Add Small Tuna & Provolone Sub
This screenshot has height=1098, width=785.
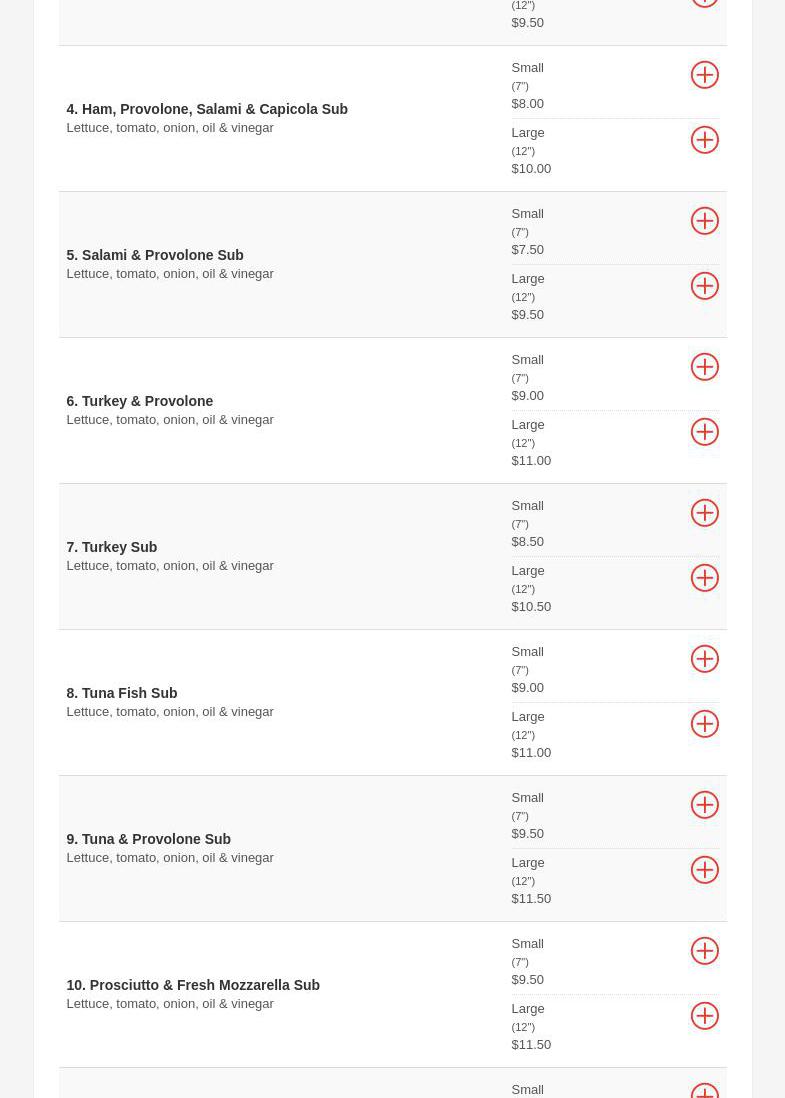click(704, 805)
